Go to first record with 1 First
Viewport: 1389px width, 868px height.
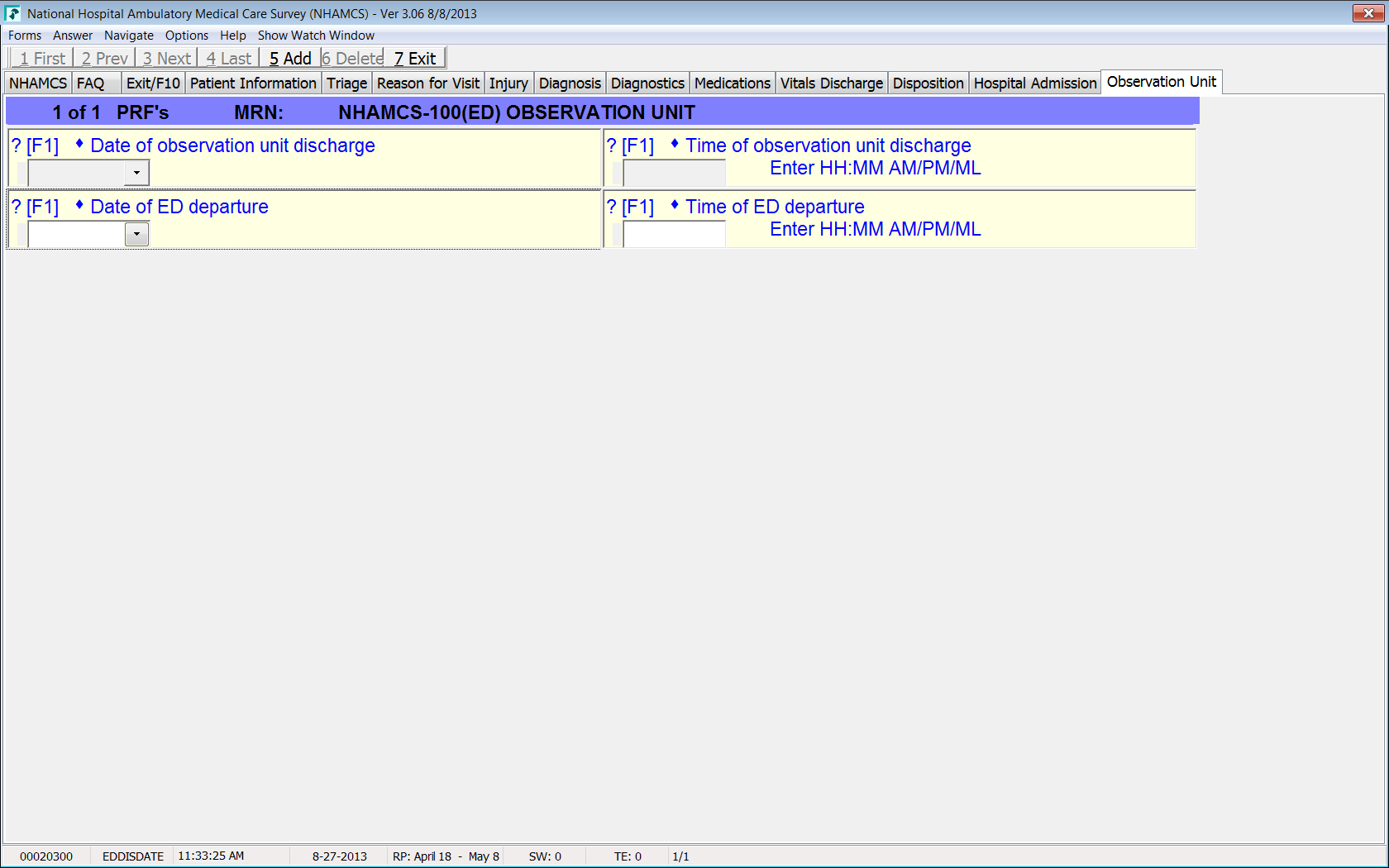click(42, 58)
